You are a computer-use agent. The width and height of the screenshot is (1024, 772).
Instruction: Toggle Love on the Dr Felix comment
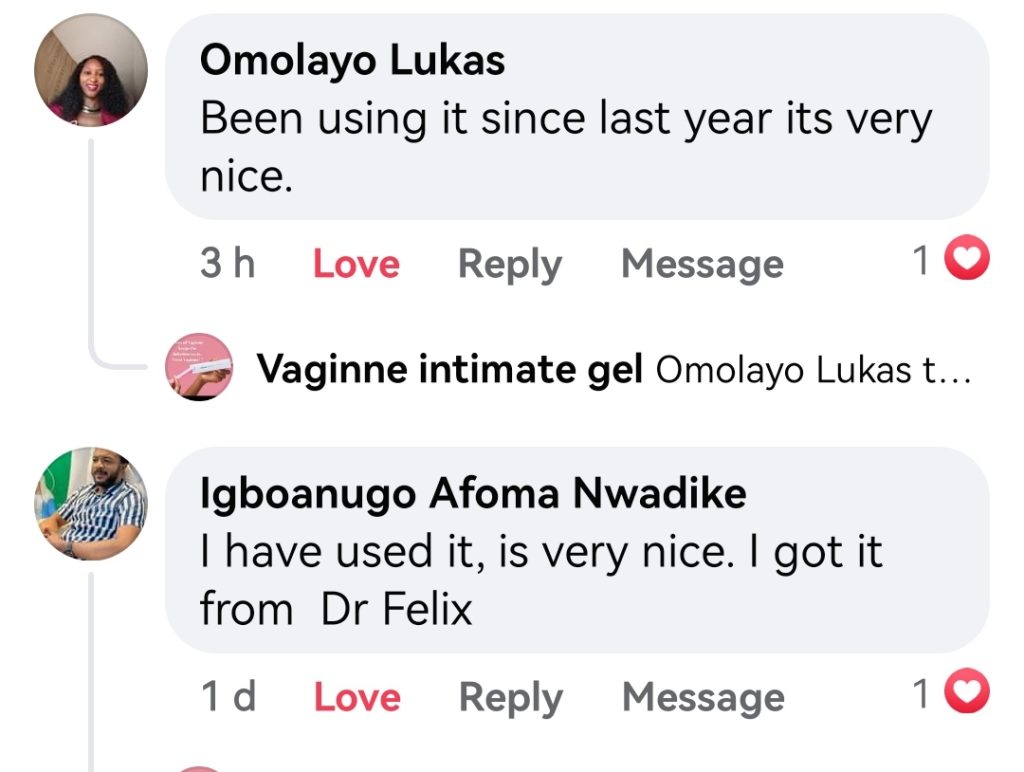tap(357, 697)
